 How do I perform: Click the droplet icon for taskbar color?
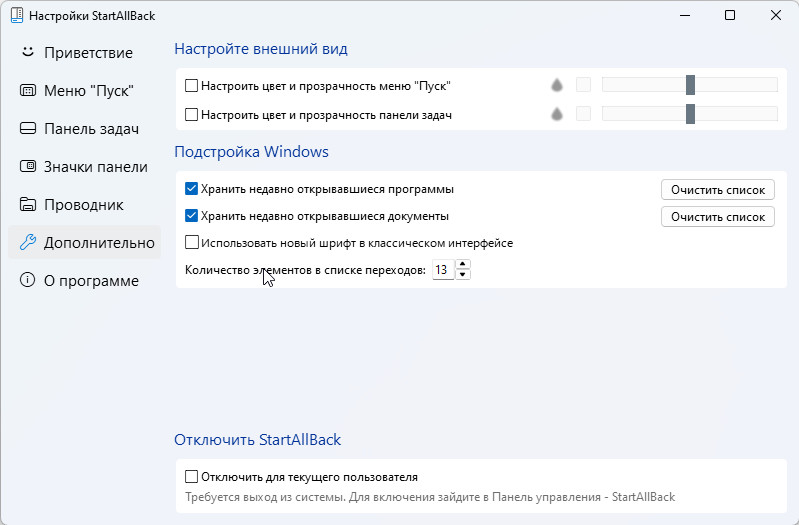coord(557,114)
